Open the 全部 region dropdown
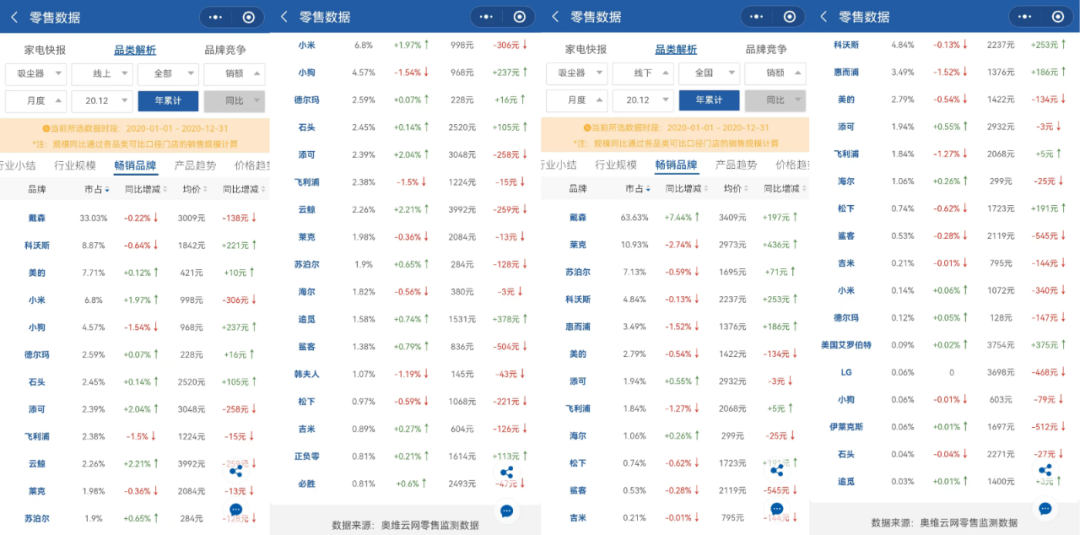The width and height of the screenshot is (1080, 535). click(x=169, y=73)
